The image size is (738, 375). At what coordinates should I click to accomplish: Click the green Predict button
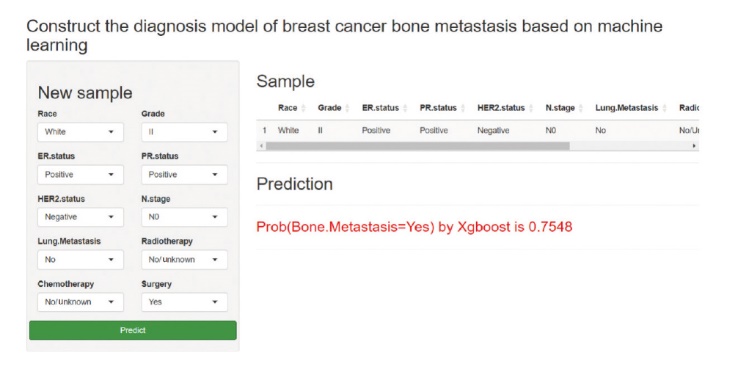coord(133,330)
